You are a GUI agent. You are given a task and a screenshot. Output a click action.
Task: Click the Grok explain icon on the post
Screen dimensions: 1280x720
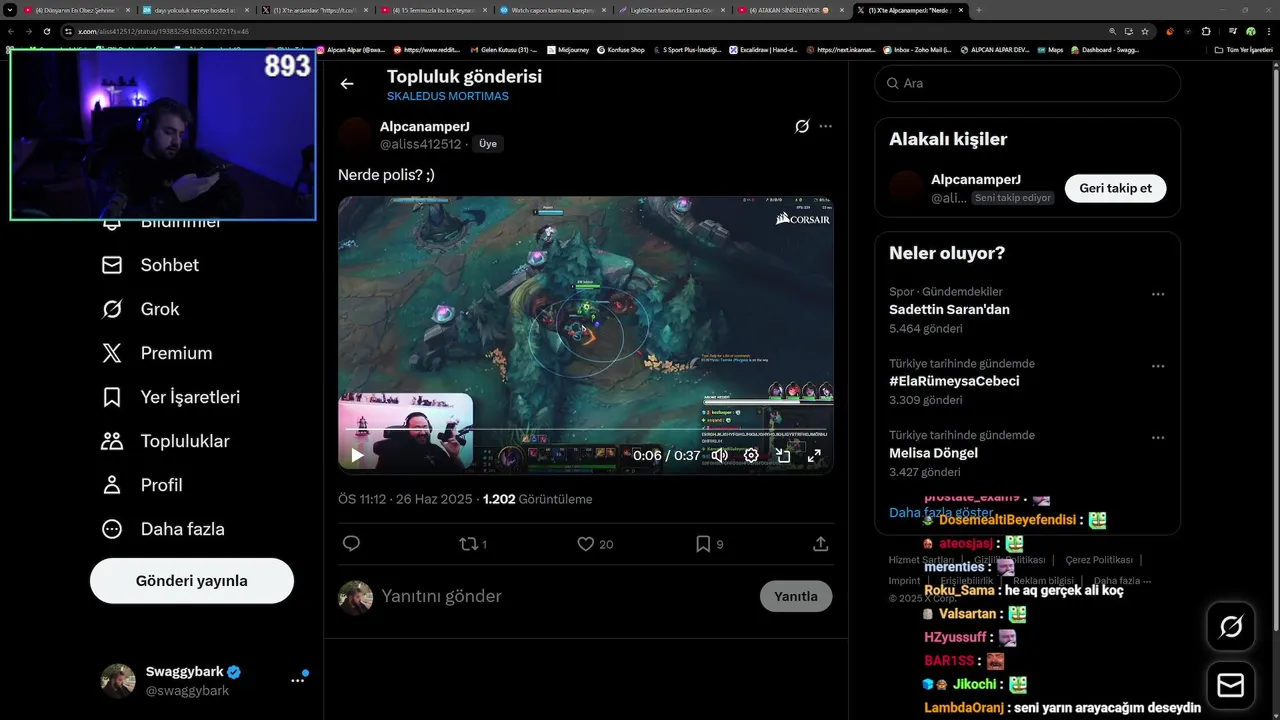801,126
